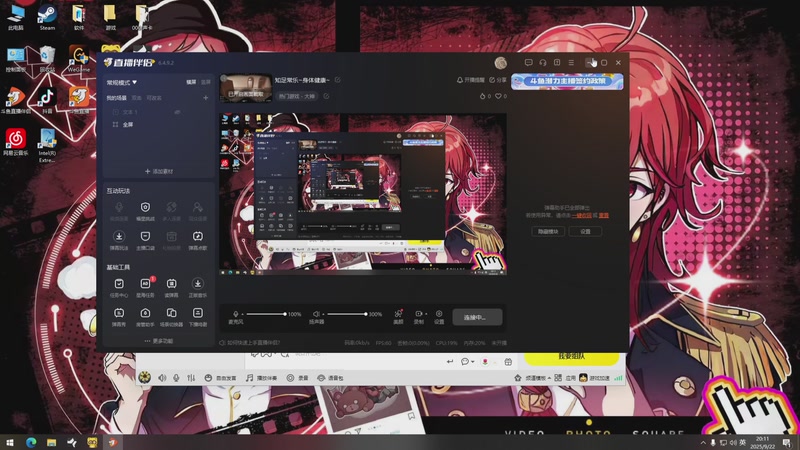Open the multi-person link icon in 互动玩法
800x450 pixels.
tap(171, 207)
